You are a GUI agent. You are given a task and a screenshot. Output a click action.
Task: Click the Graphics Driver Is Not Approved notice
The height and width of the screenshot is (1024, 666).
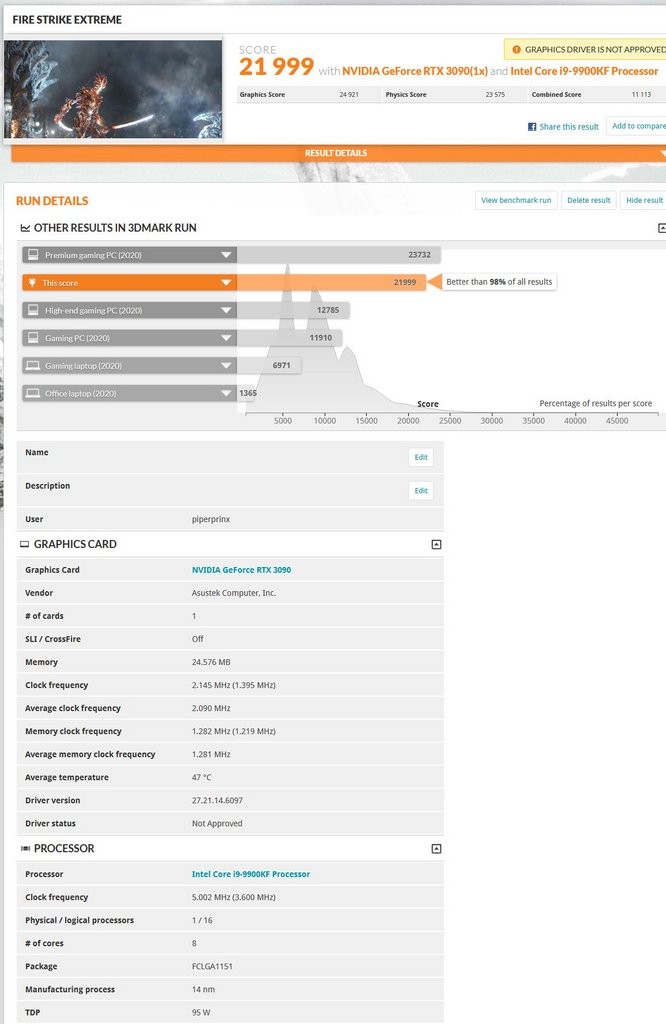coord(585,50)
